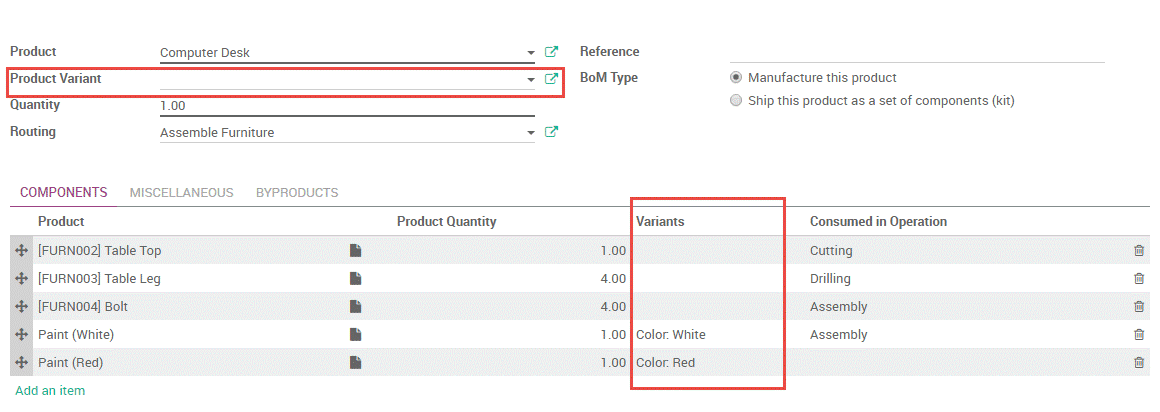This screenshot has height=412, width=1160.
Task: Open external link for Assemble Furniture routing
Action: (x=551, y=132)
